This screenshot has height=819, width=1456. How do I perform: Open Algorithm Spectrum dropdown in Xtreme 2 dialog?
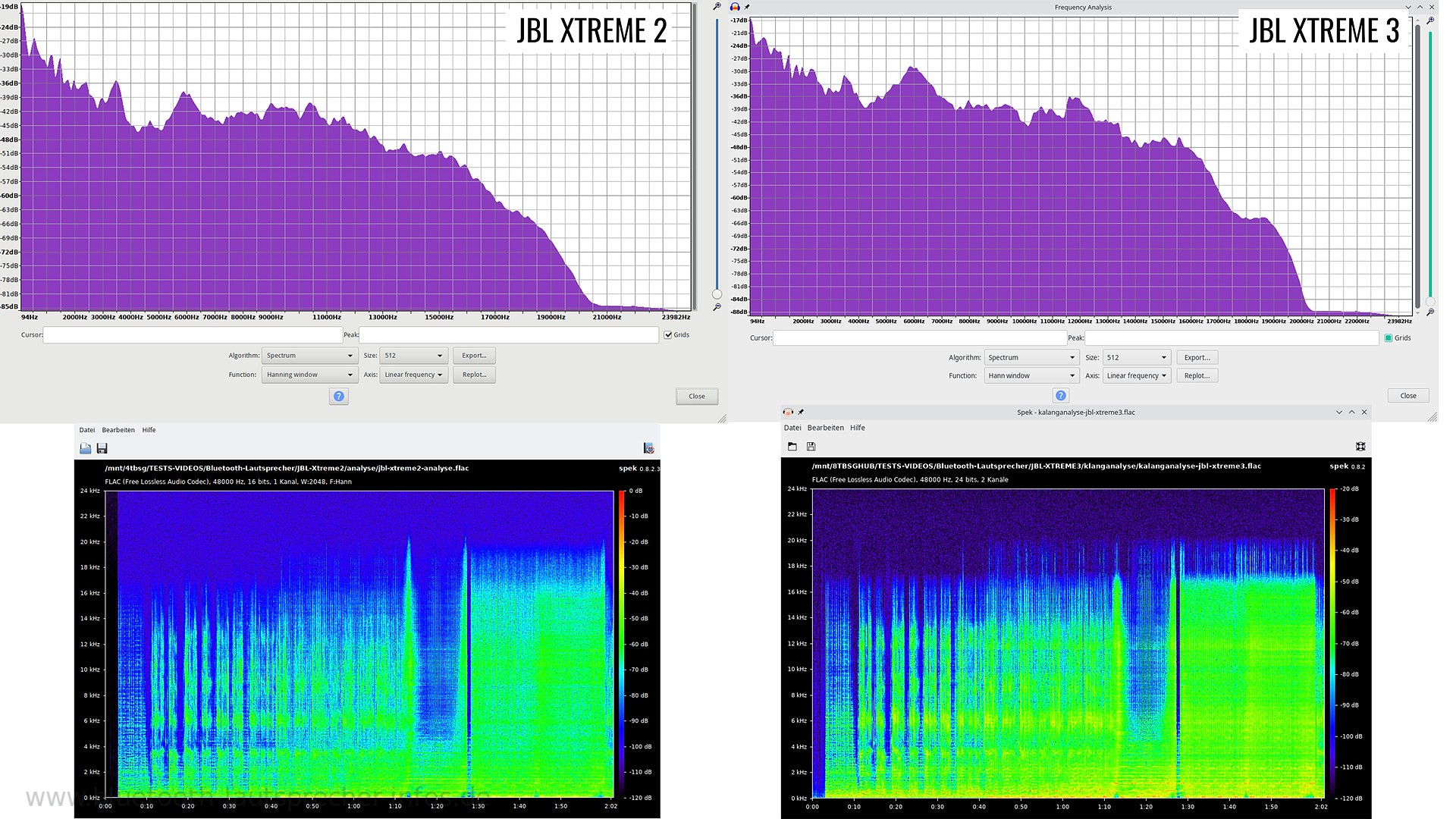coord(309,355)
